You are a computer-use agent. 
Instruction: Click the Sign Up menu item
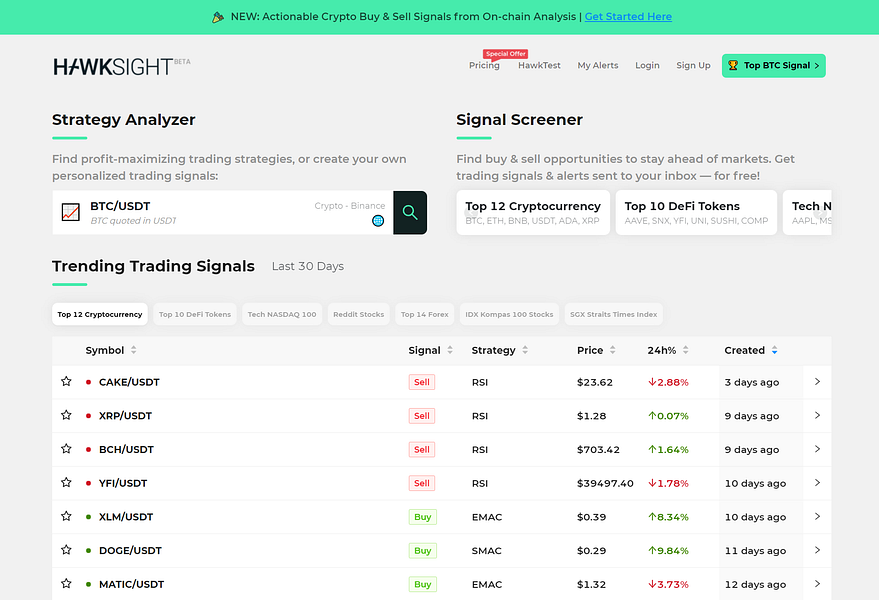pos(693,65)
